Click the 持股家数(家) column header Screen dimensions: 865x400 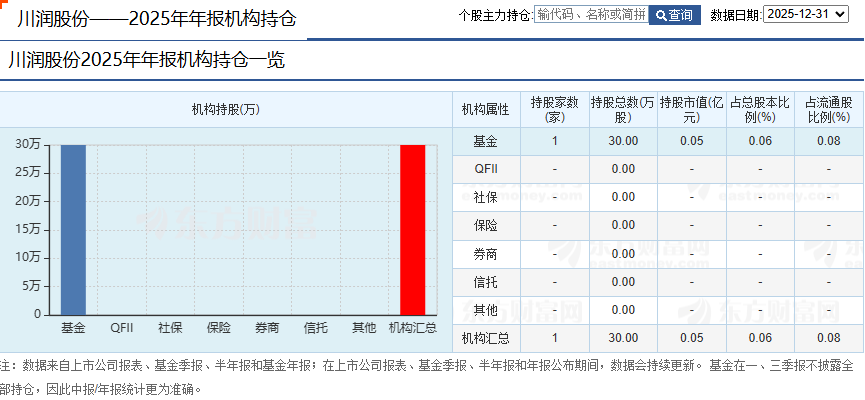[554, 109]
